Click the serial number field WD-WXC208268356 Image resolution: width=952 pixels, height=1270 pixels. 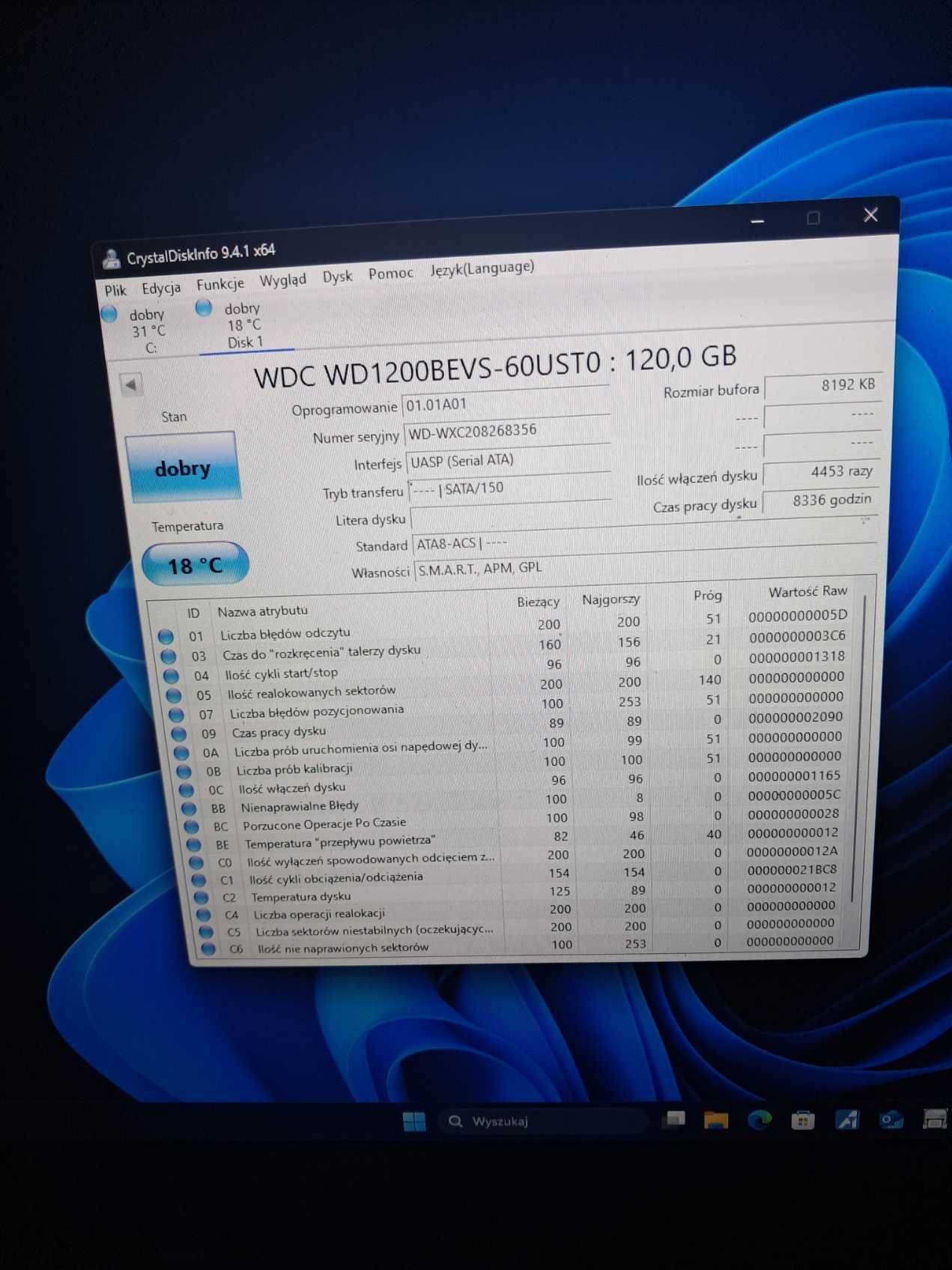[507, 430]
